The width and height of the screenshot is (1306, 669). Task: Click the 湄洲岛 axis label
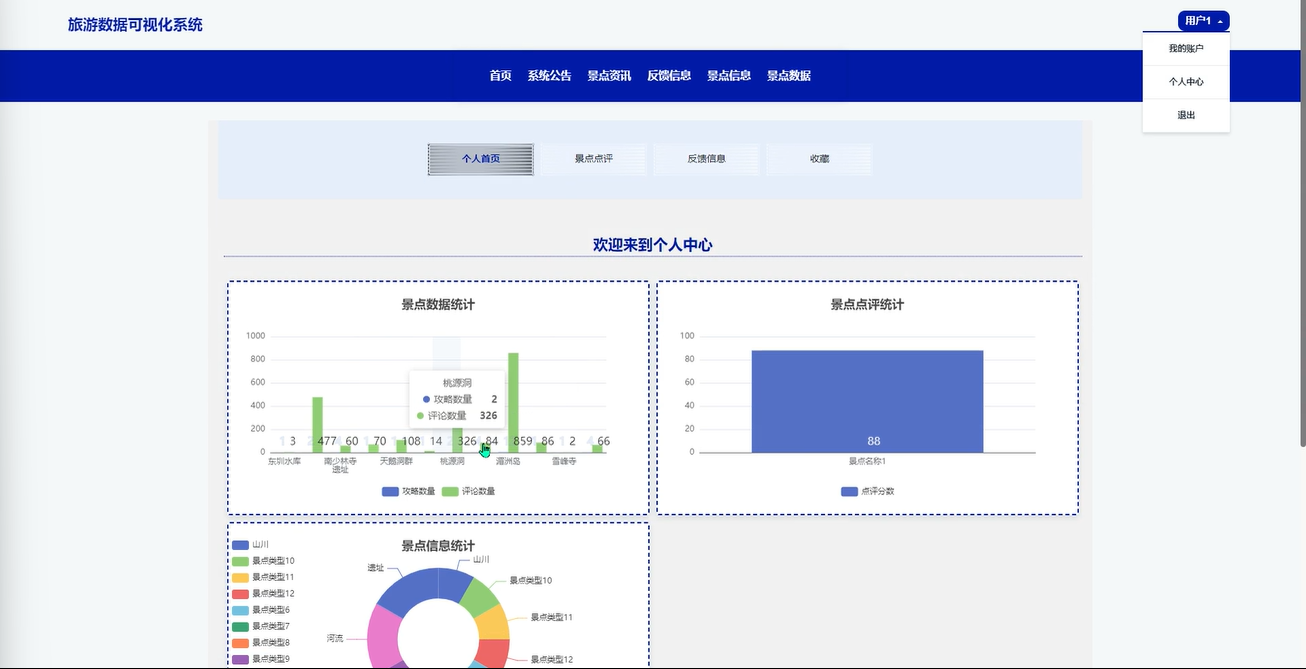[x=508, y=462]
